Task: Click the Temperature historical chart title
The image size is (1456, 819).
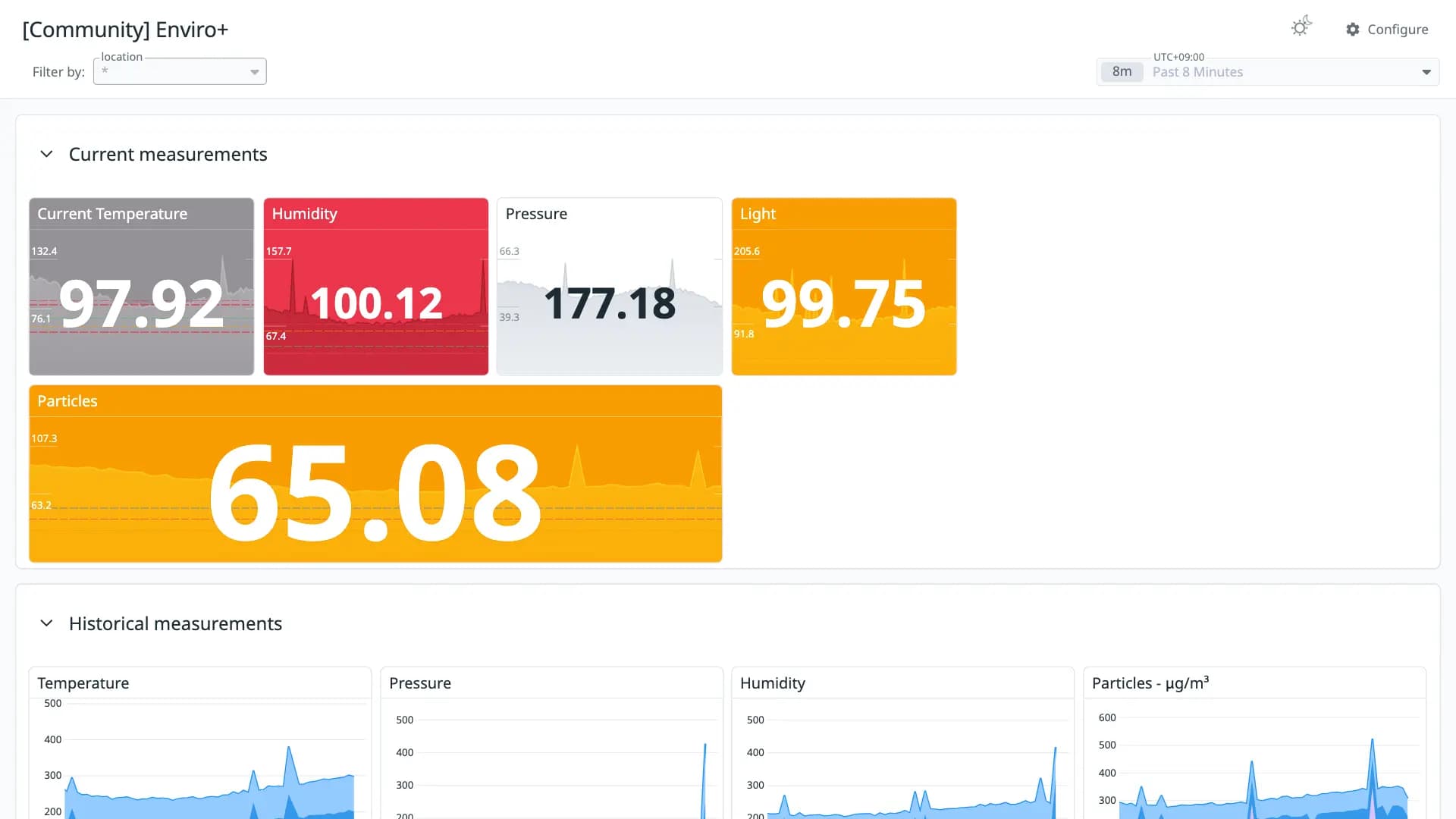Action: coord(83,683)
